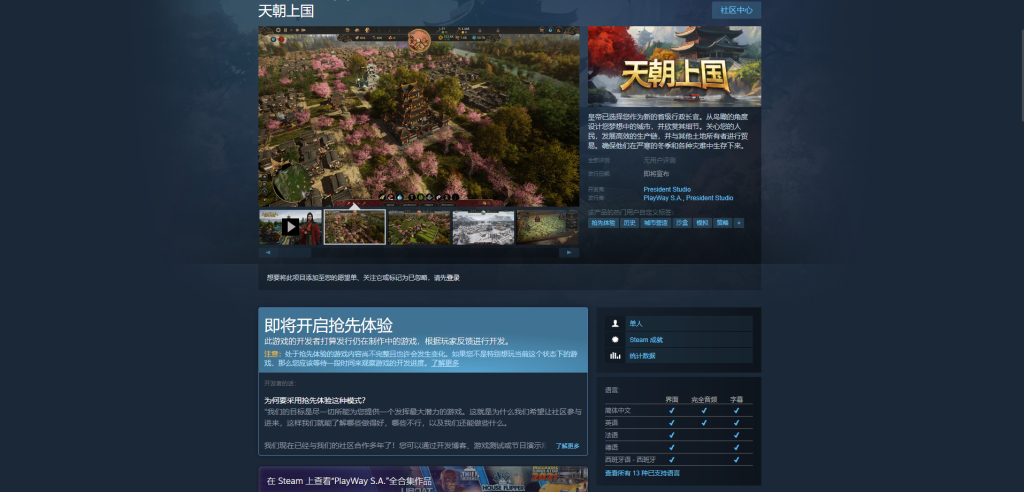1024x492 pixels.
Task: Expand developer notes with 了解更多
Action: point(568,446)
